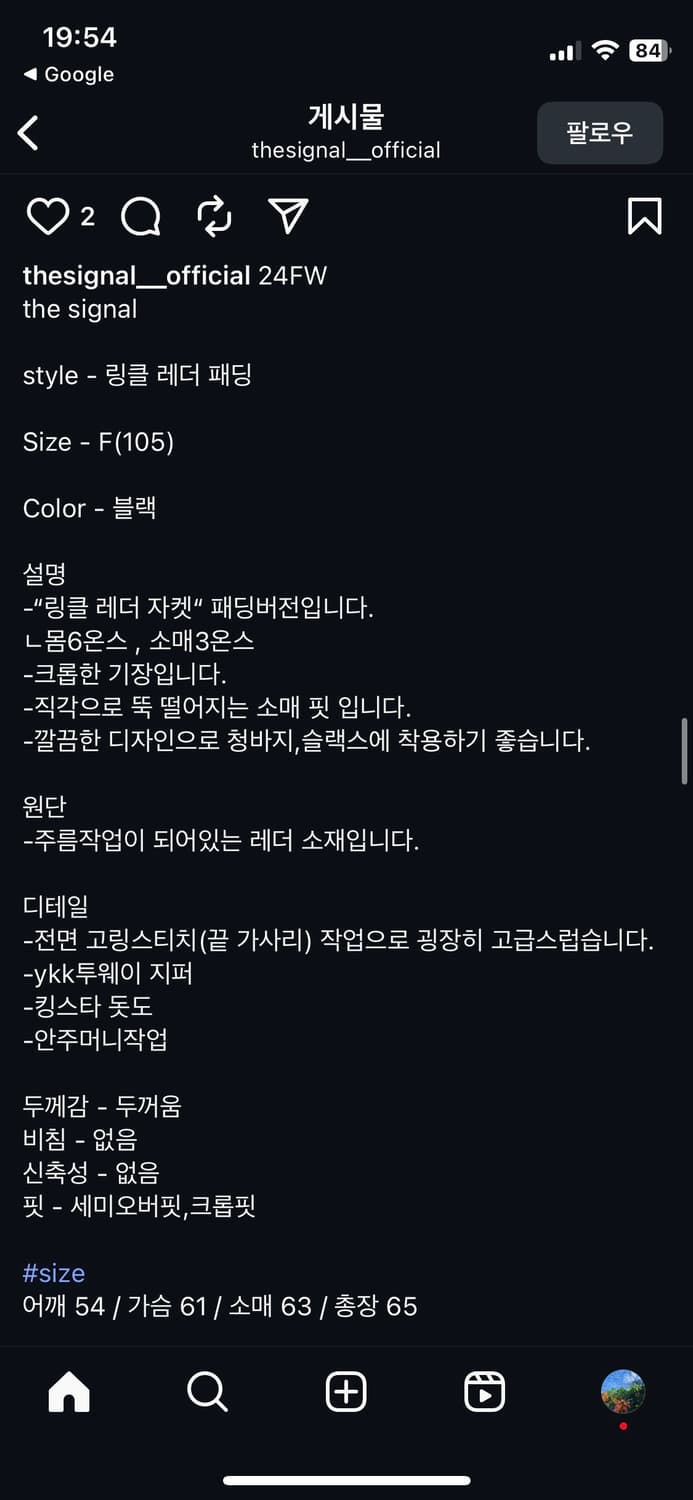
Task: Create a new post with the plus icon
Action: tap(345, 1391)
